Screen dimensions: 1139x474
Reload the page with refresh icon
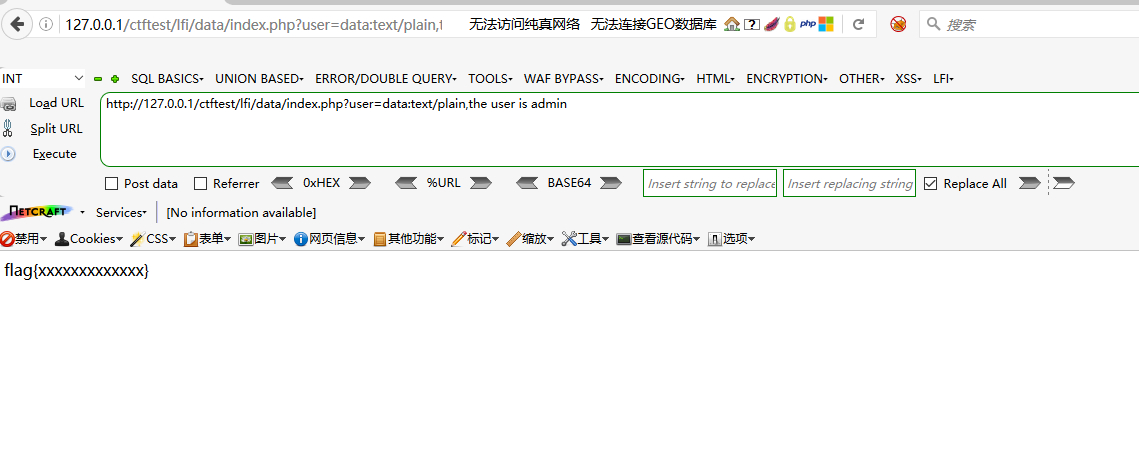(857, 24)
